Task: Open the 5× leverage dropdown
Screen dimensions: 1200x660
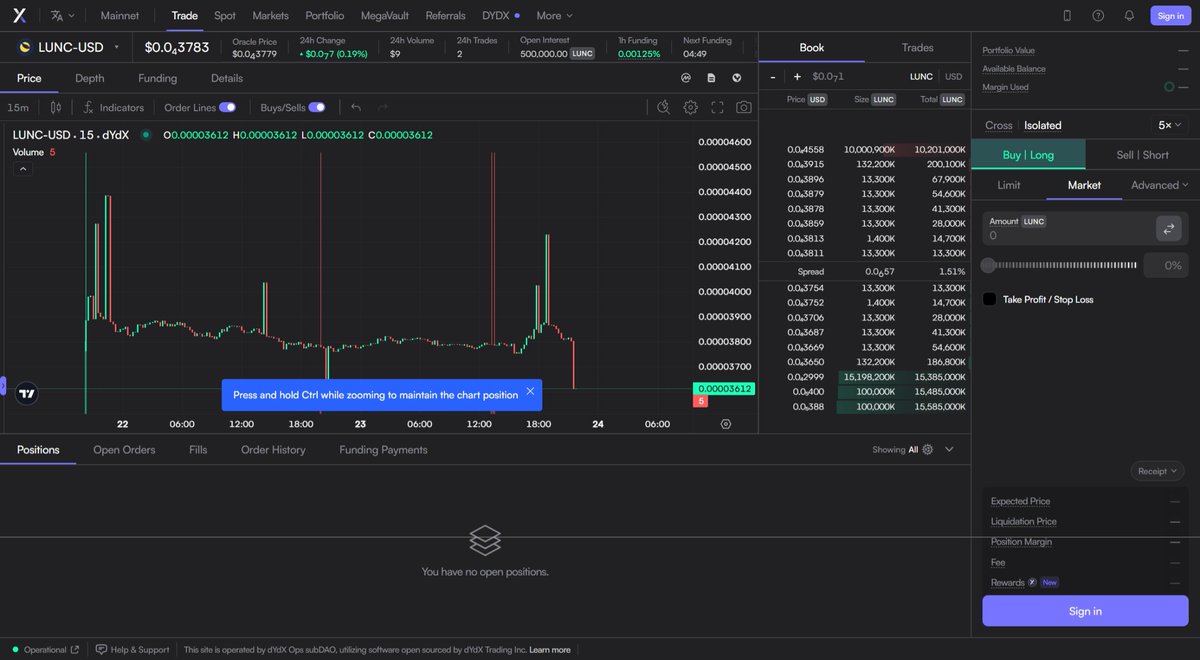Action: click(1170, 125)
